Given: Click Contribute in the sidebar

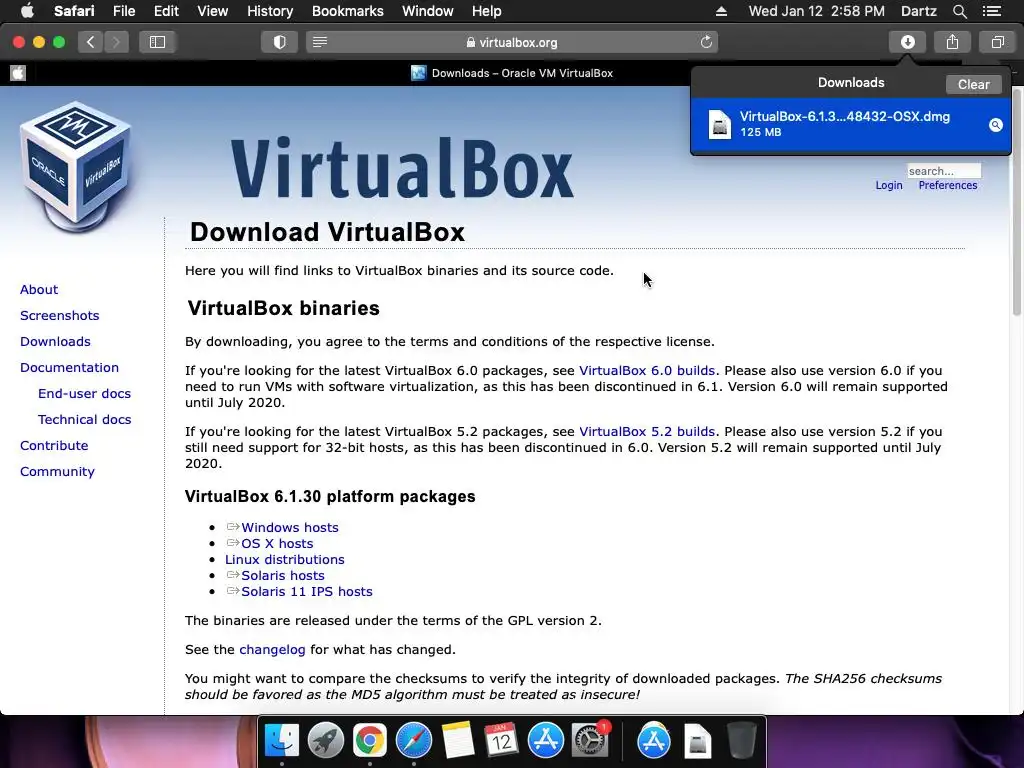Looking at the screenshot, I should (x=54, y=445).
